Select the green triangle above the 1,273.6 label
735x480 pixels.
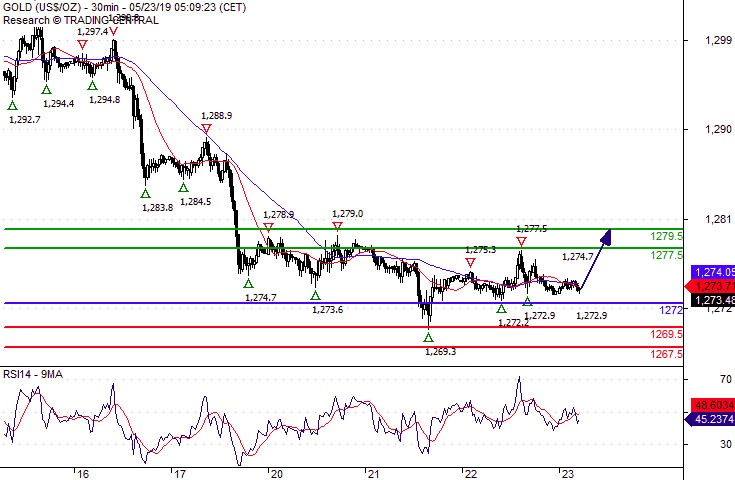(315, 295)
